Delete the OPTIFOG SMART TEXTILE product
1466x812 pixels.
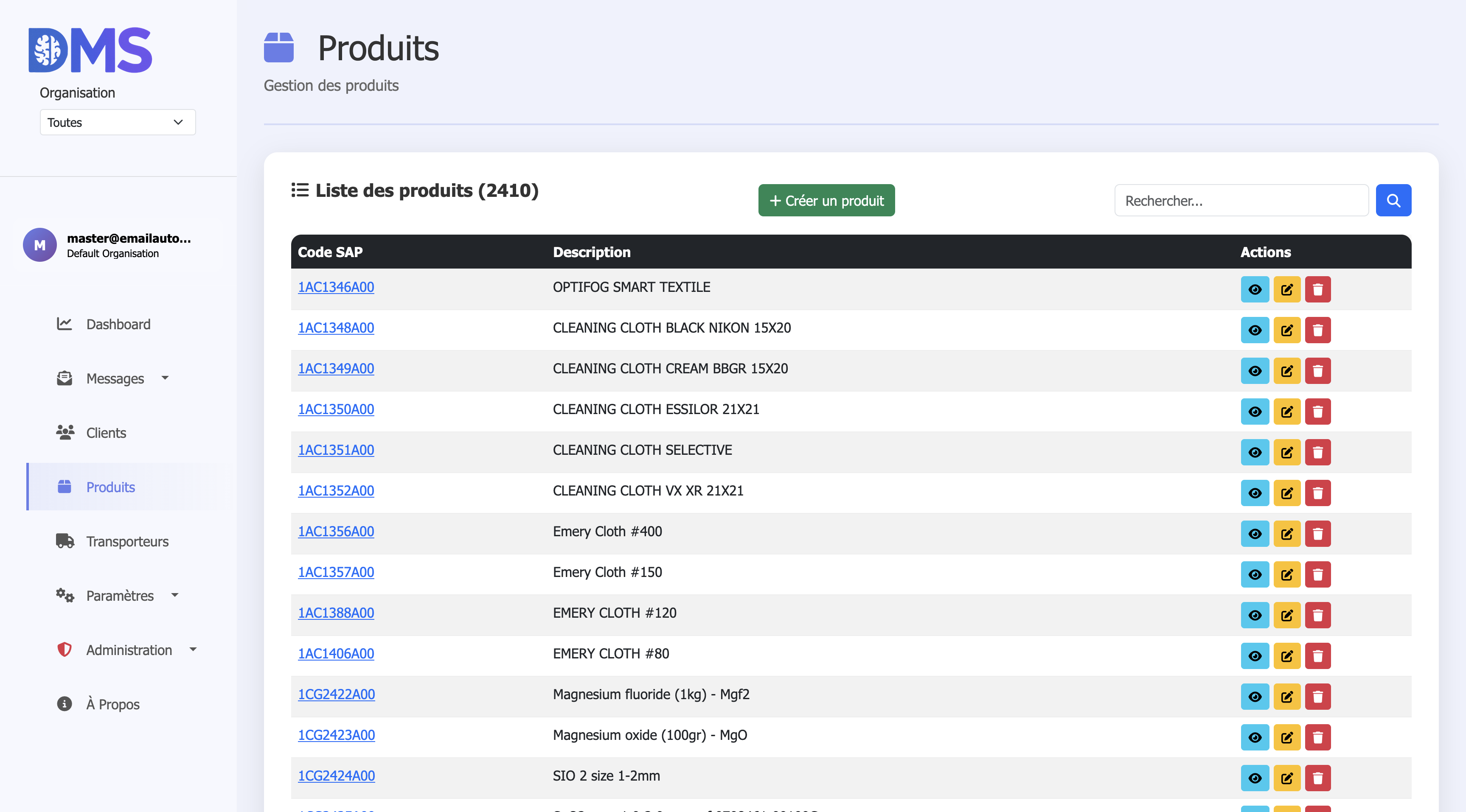pos(1317,290)
